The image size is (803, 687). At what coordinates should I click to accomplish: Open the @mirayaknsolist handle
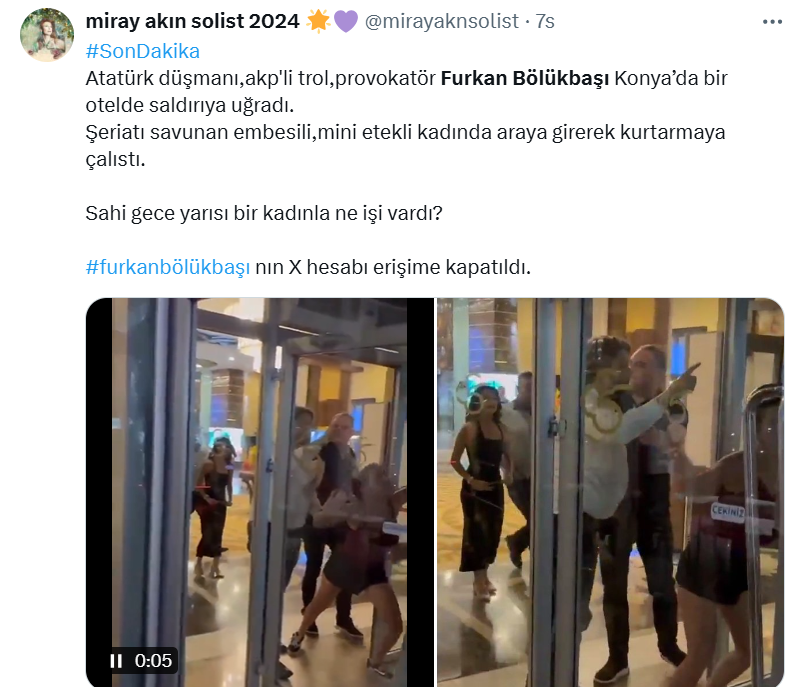[x=441, y=21]
